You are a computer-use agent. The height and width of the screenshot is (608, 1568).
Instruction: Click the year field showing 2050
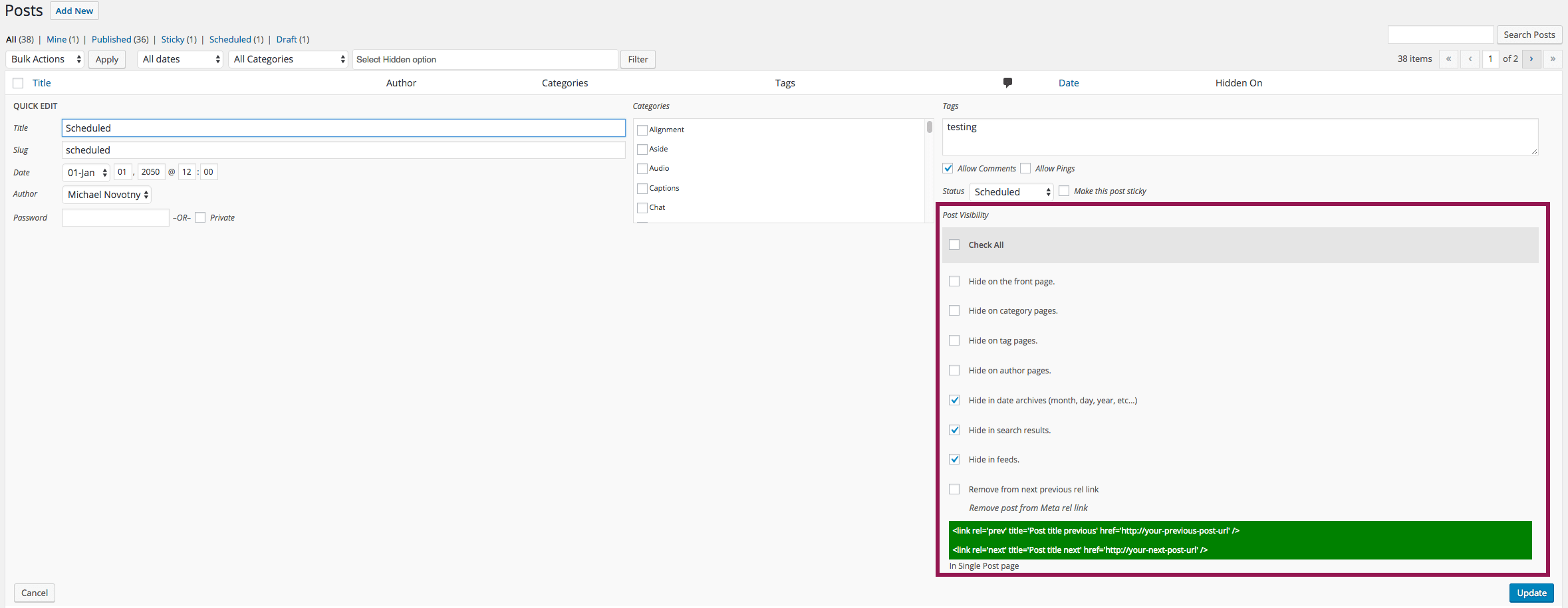(151, 172)
